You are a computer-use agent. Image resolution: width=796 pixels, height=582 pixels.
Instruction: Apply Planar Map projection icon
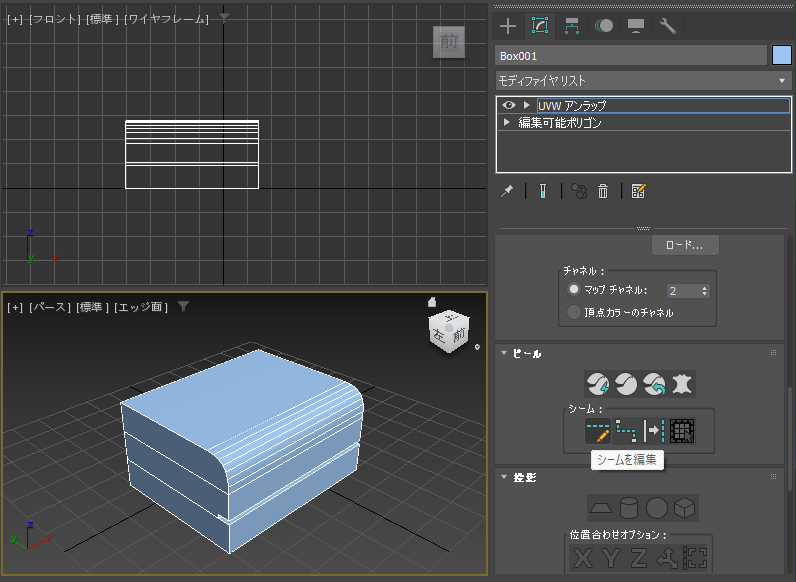601,508
